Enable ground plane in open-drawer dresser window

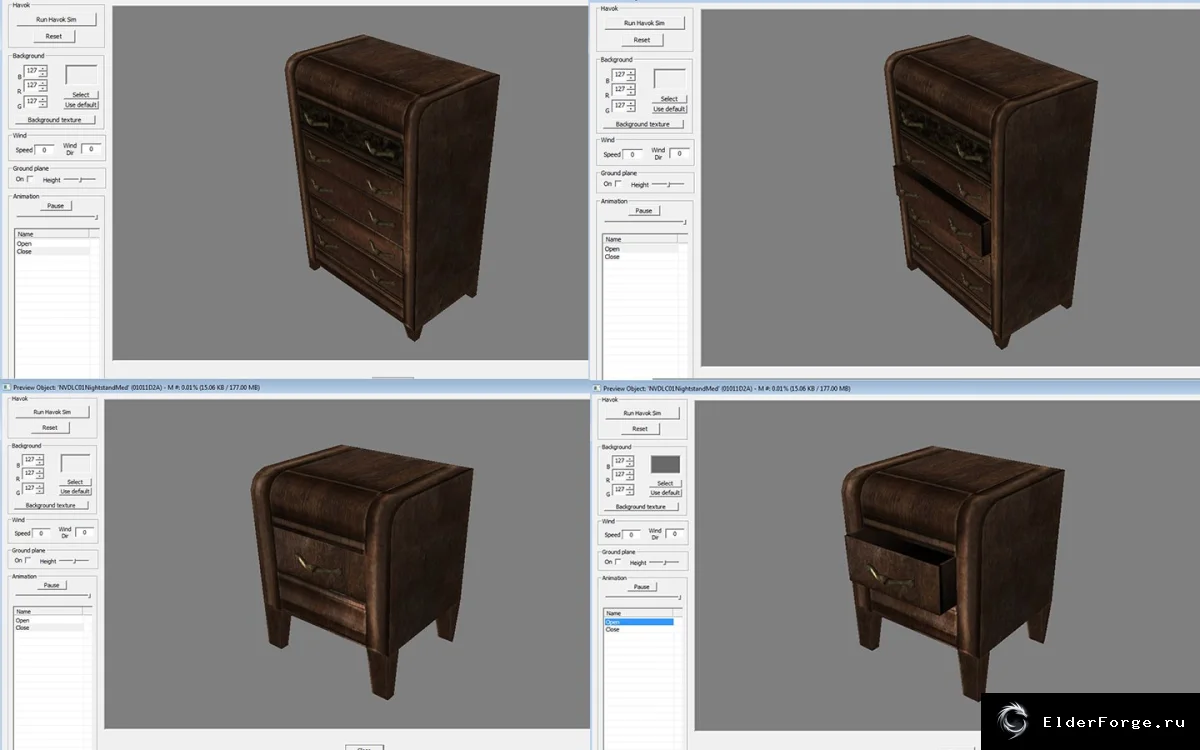pyautogui.click(x=618, y=184)
